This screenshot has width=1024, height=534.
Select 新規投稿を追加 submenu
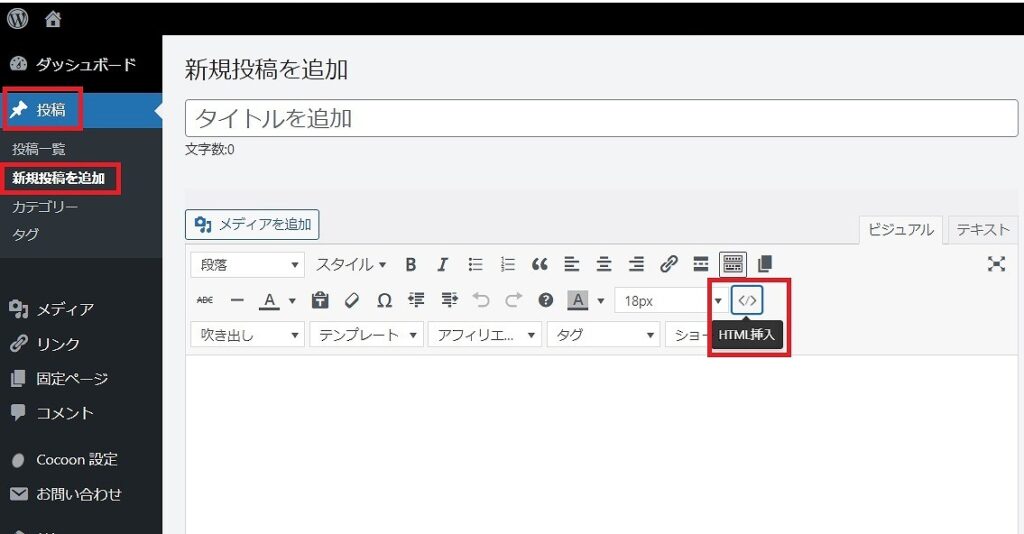pos(59,178)
